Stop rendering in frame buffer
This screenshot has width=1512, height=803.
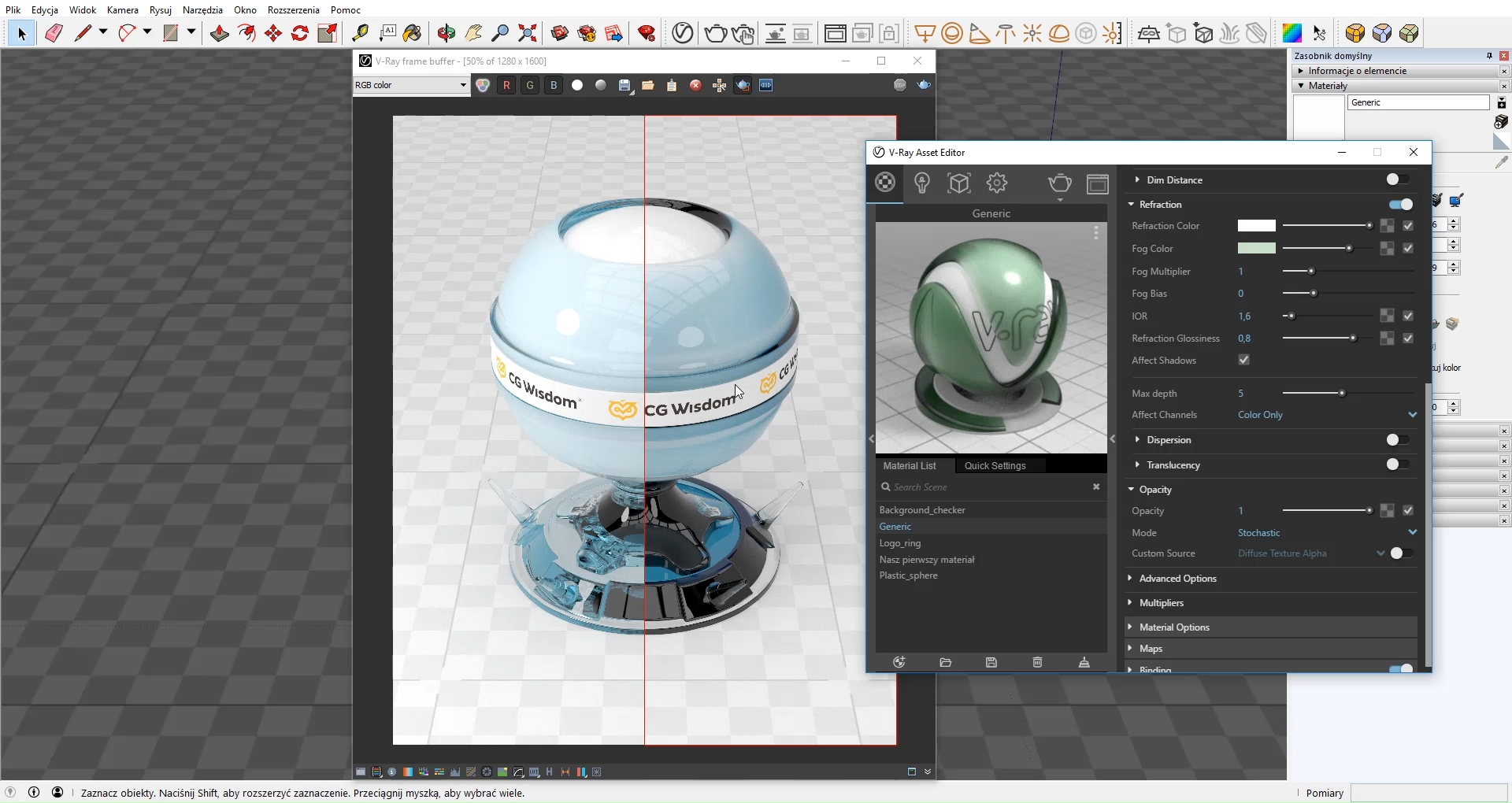click(x=900, y=85)
